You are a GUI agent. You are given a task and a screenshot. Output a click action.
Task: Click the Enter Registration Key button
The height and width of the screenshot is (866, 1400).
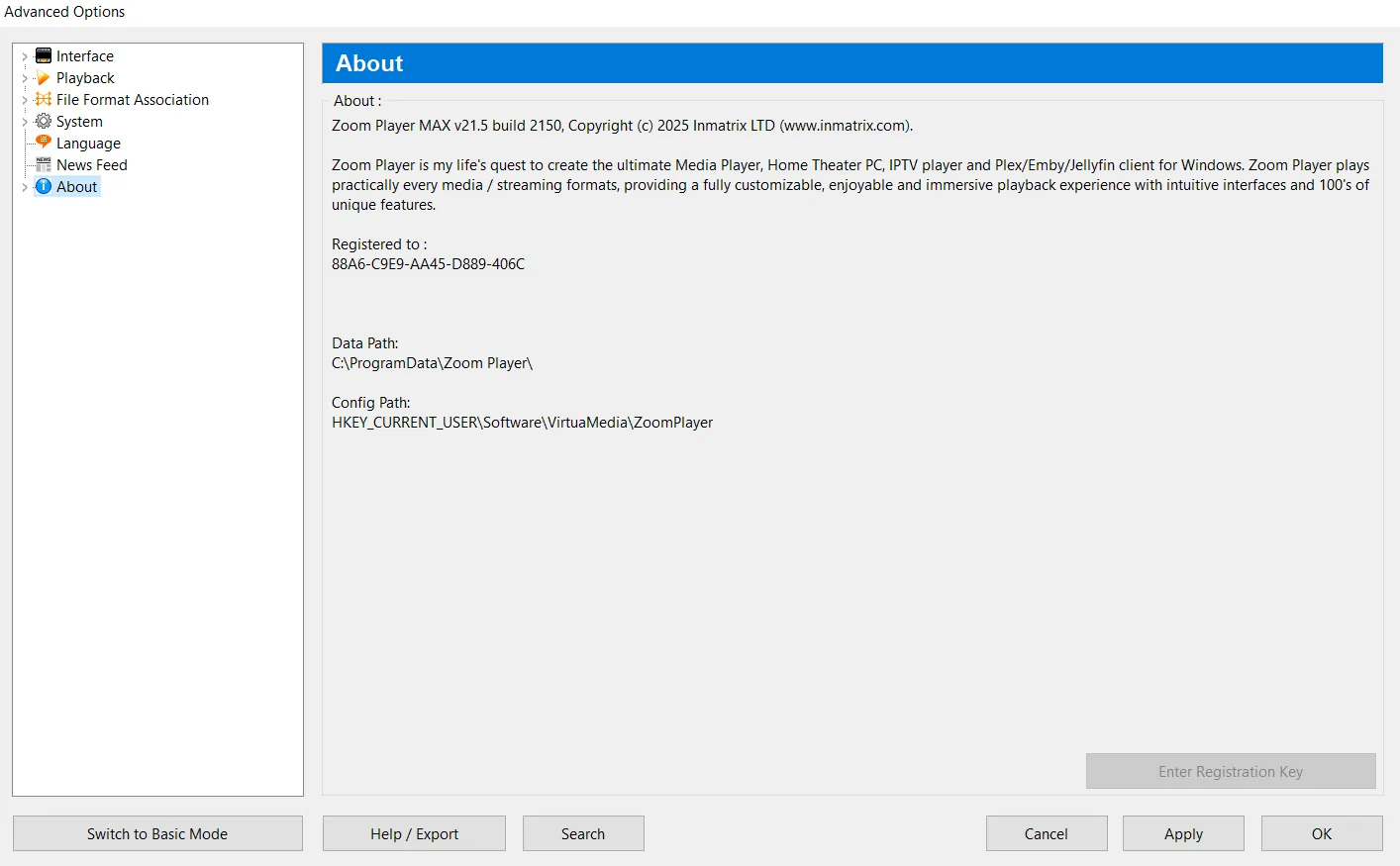coord(1231,771)
